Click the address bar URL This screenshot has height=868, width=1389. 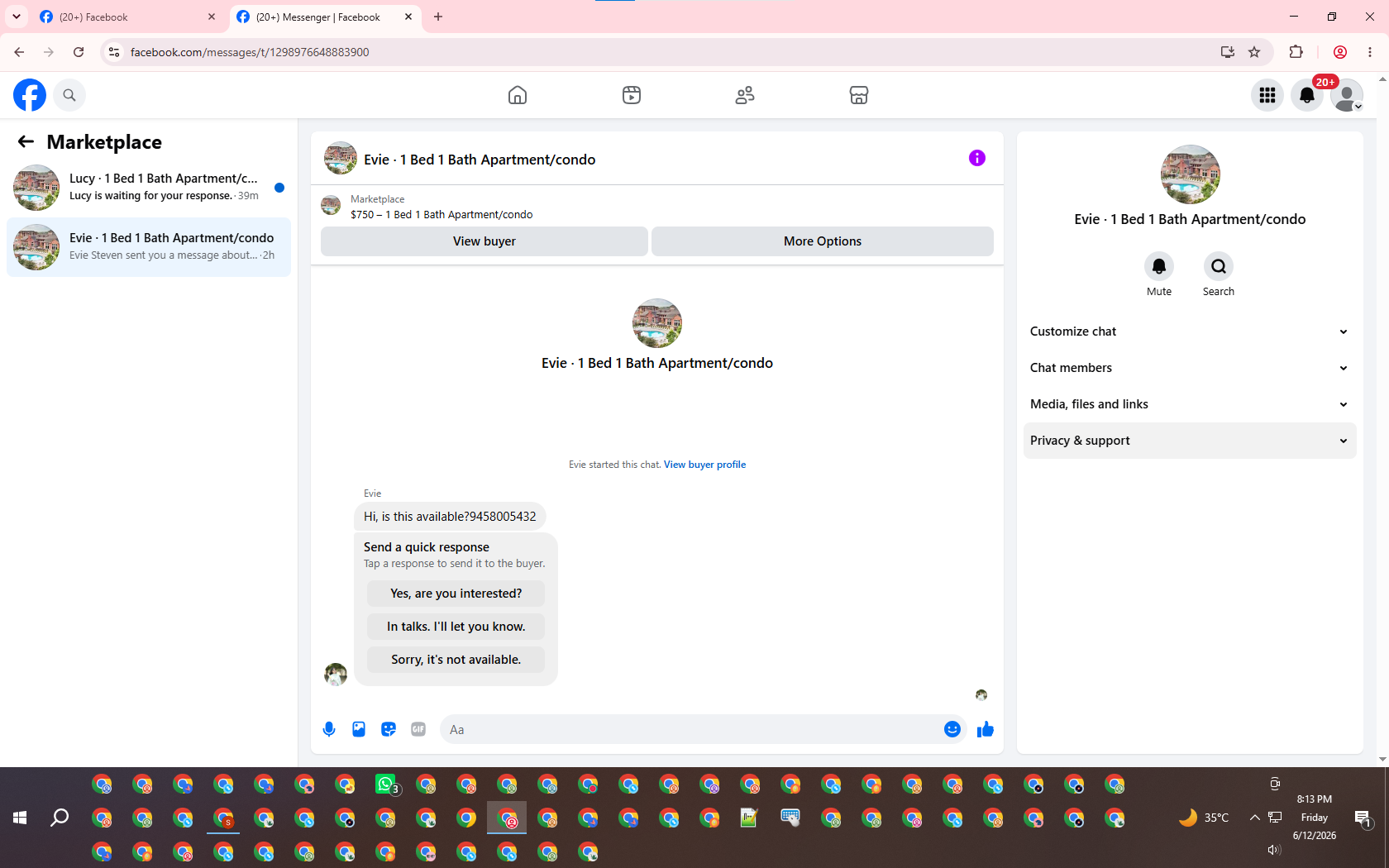click(x=250, y=52)
